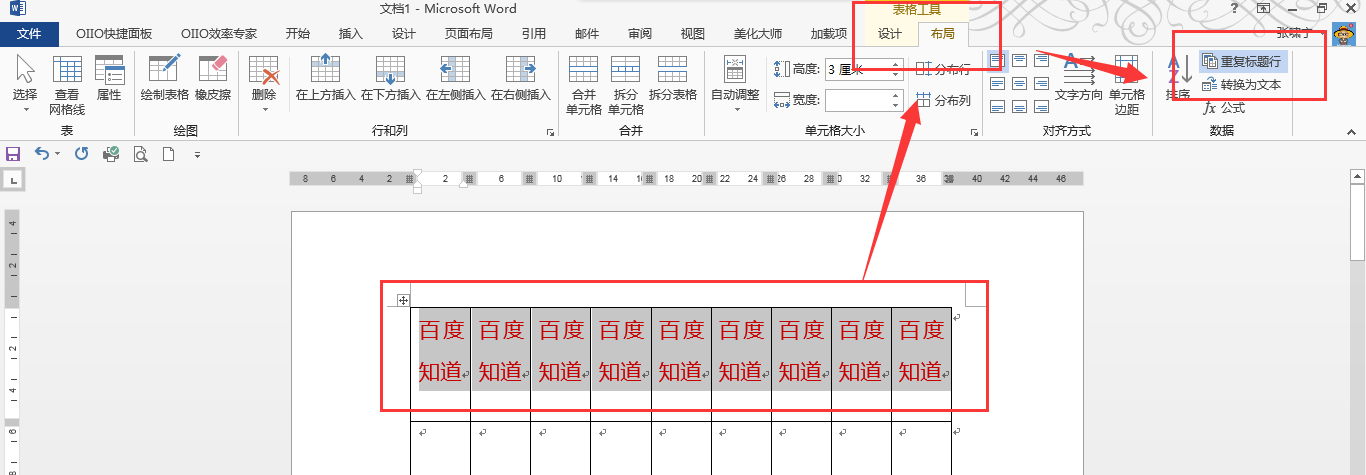This screenshot has height=475, width=1366.
Task: Open the 自动调整 (AutoFit) dropdown
Action: [735, 84]
